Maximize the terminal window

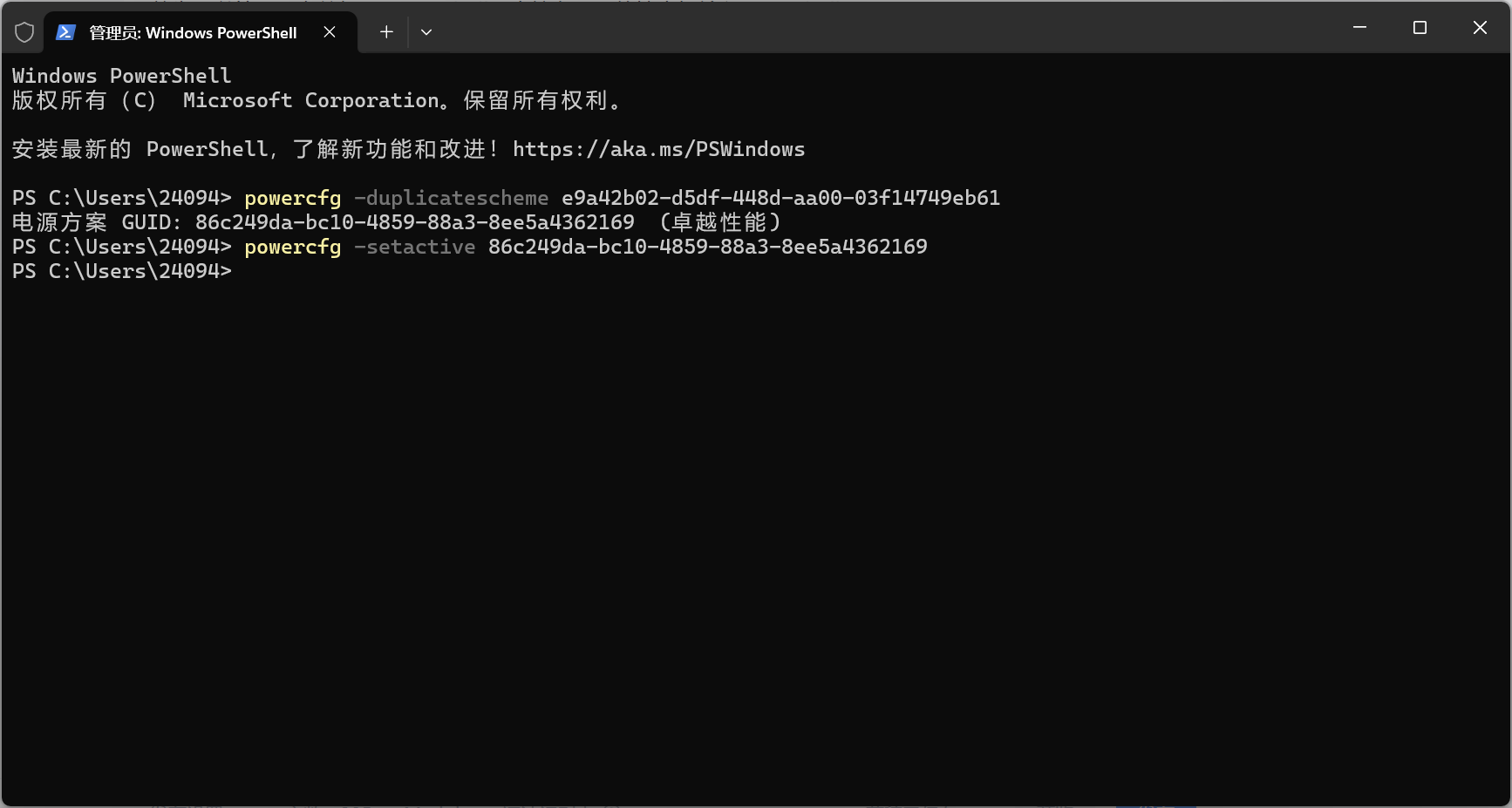1420,28
